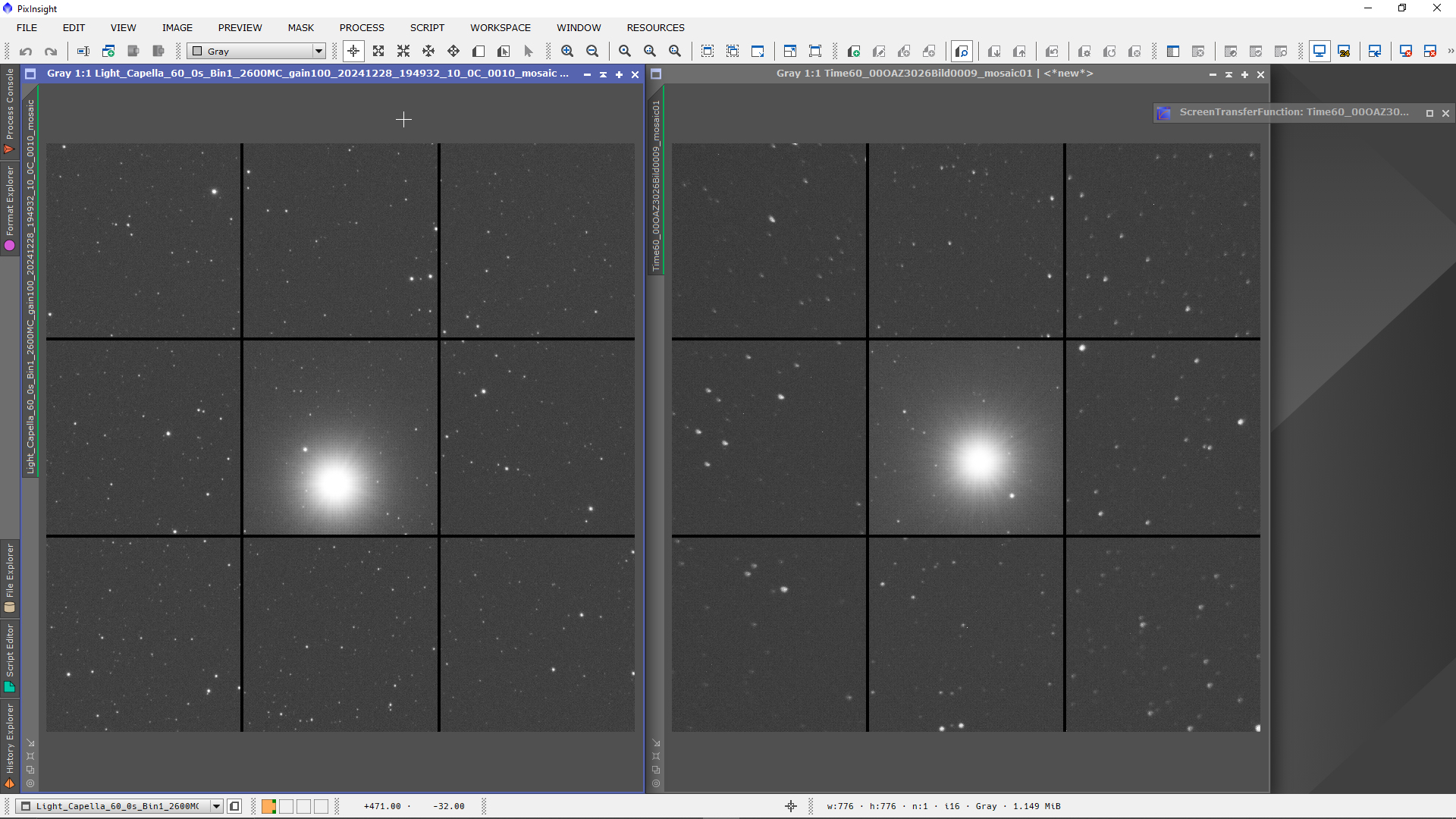Click the blue monitor with back arrow icon
This screenshot has width=1456, height=819.
[1375, 52]
